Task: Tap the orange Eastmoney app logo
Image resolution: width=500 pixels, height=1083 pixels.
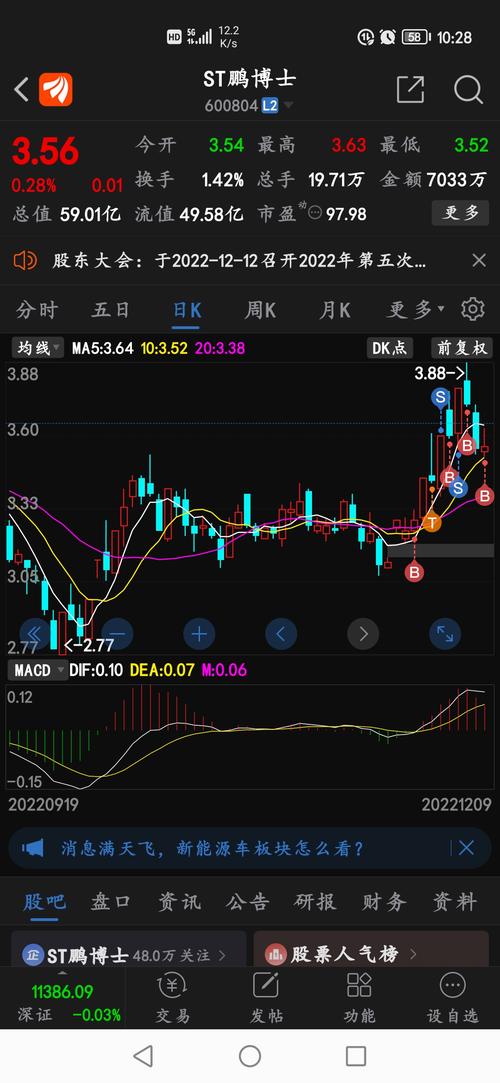Action: pyautogui.click(x=55, y=90)
